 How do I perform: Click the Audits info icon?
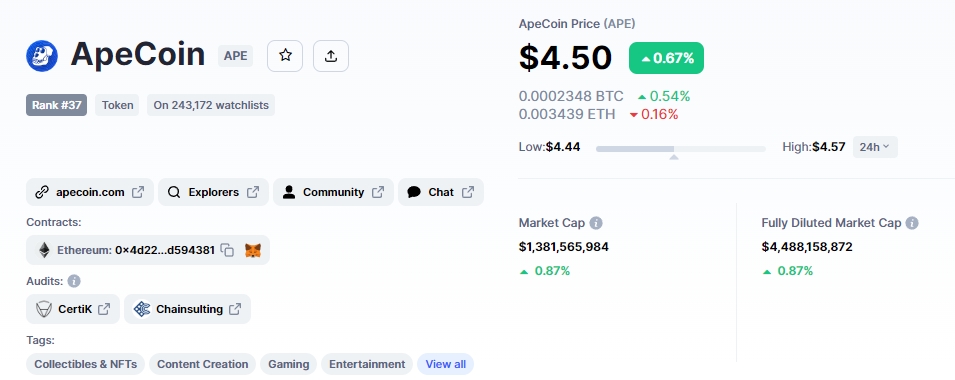coord(74,281)
